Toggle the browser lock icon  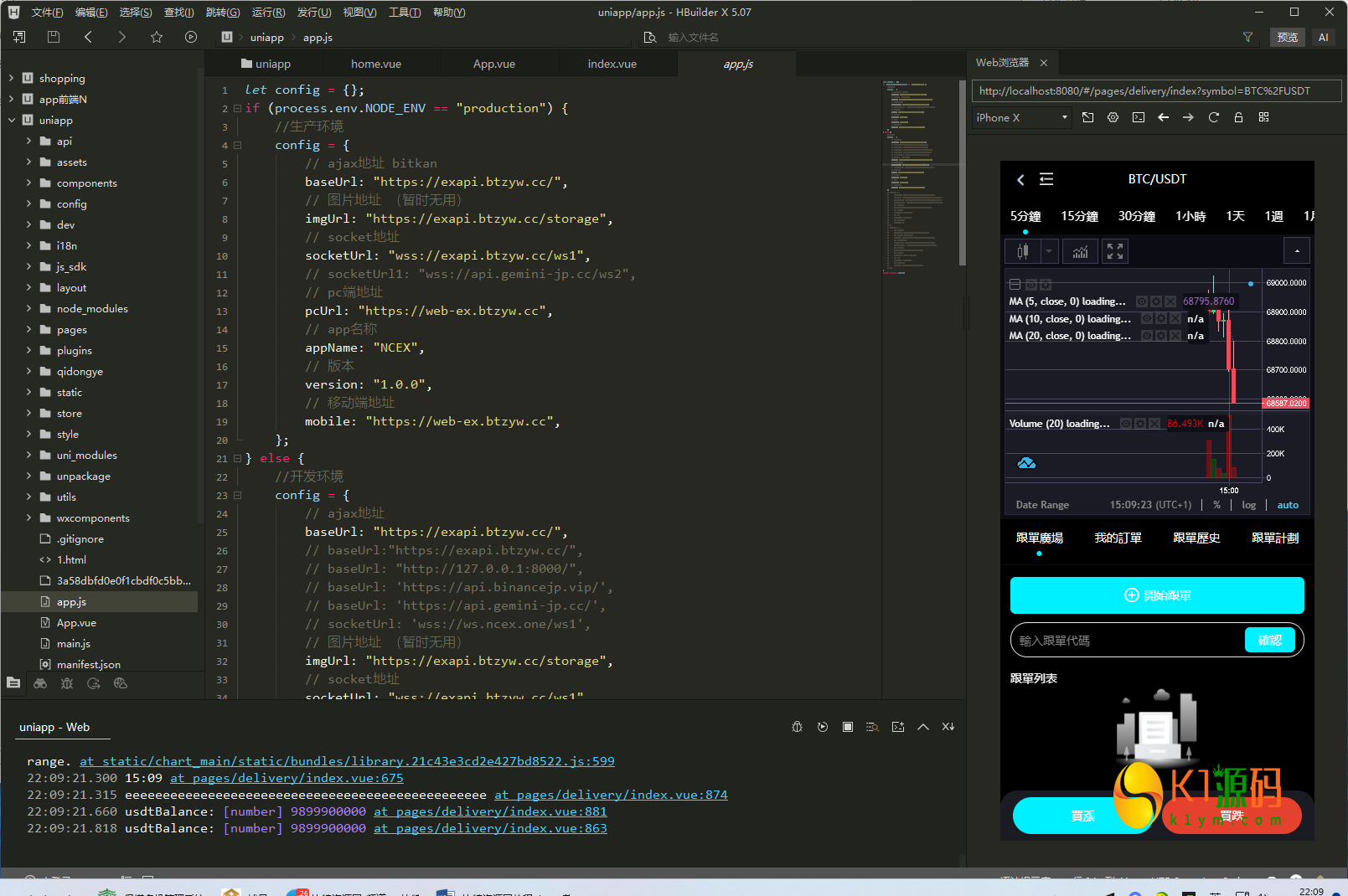coord(1239,117)
